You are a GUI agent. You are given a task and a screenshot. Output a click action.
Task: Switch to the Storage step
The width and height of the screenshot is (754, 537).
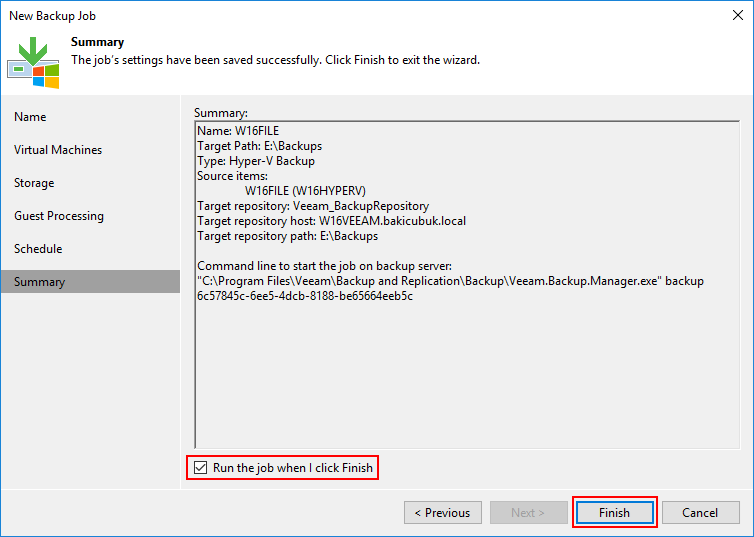coord(34,183)
